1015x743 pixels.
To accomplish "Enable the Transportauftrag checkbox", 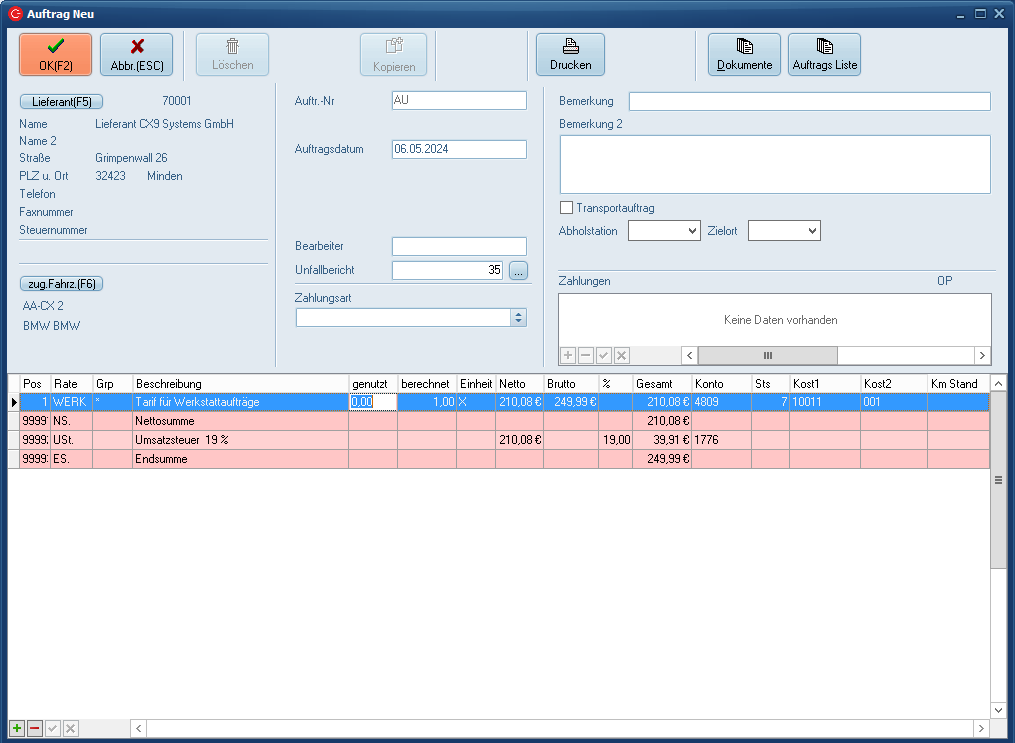I will tap(567, 208).
